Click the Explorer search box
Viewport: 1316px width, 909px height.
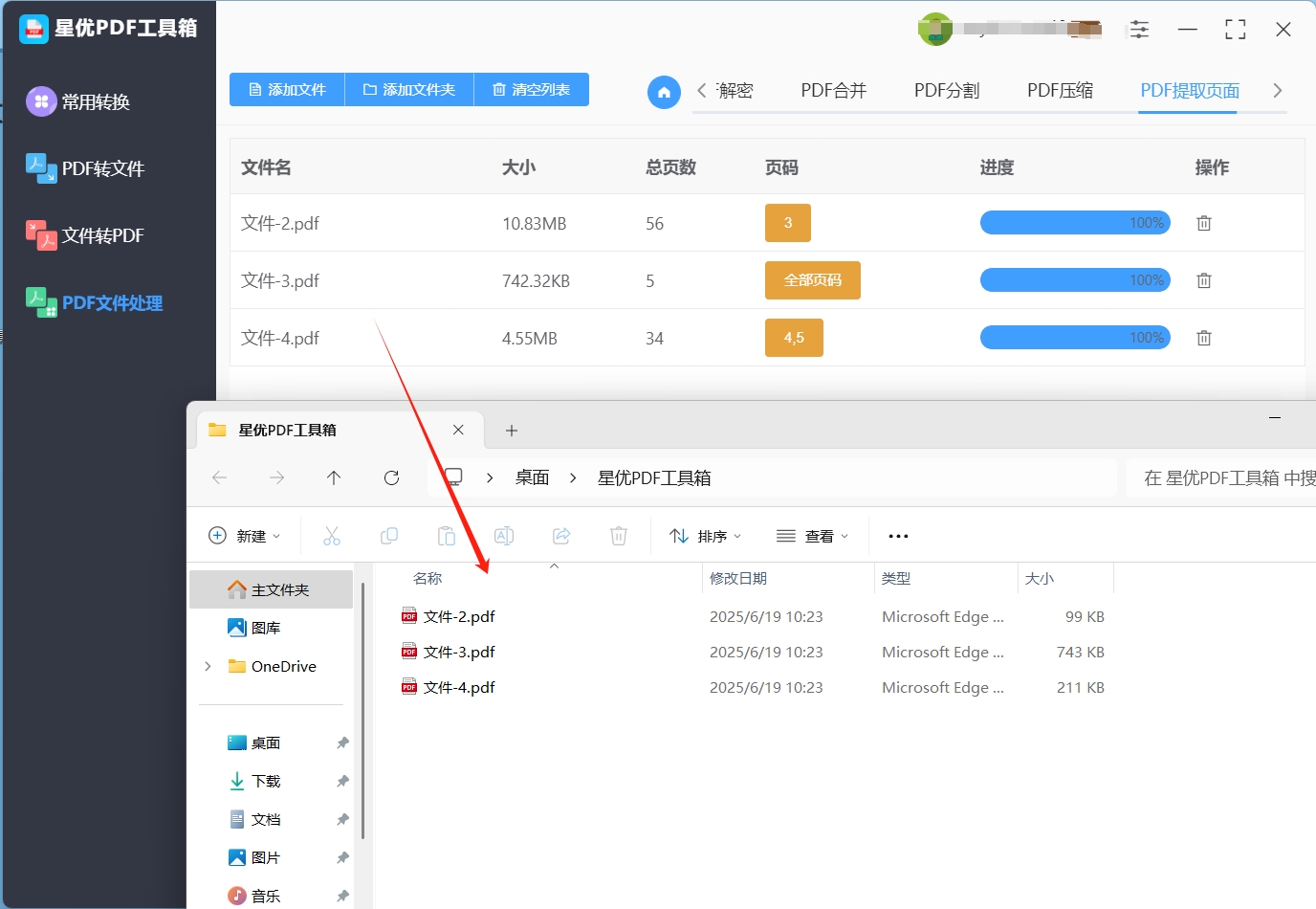tap(1221, 477)
